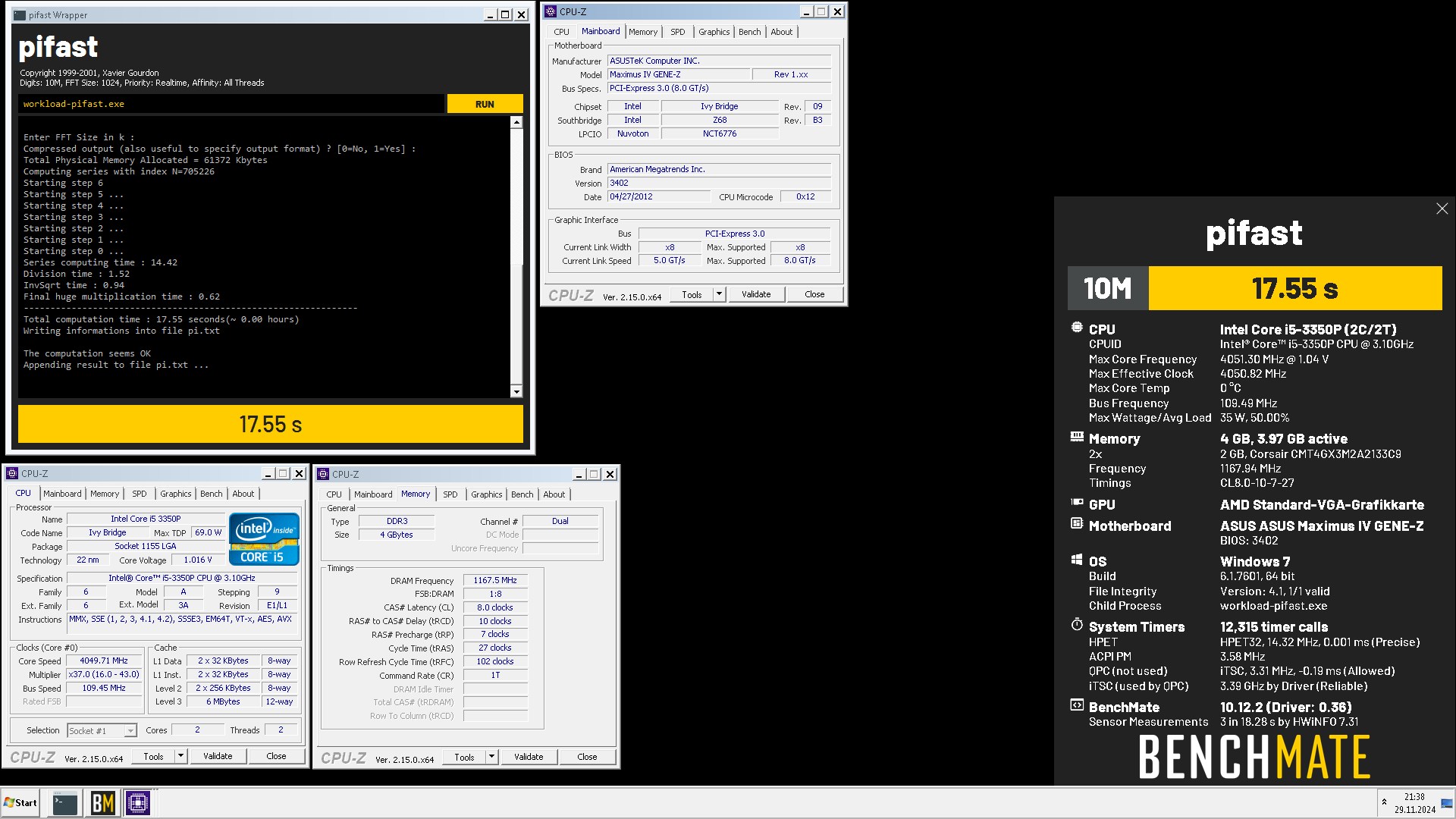Click the workload-pifast.exe path field
The width and height of the screenshot is (1456, 819).
[231, 104]
